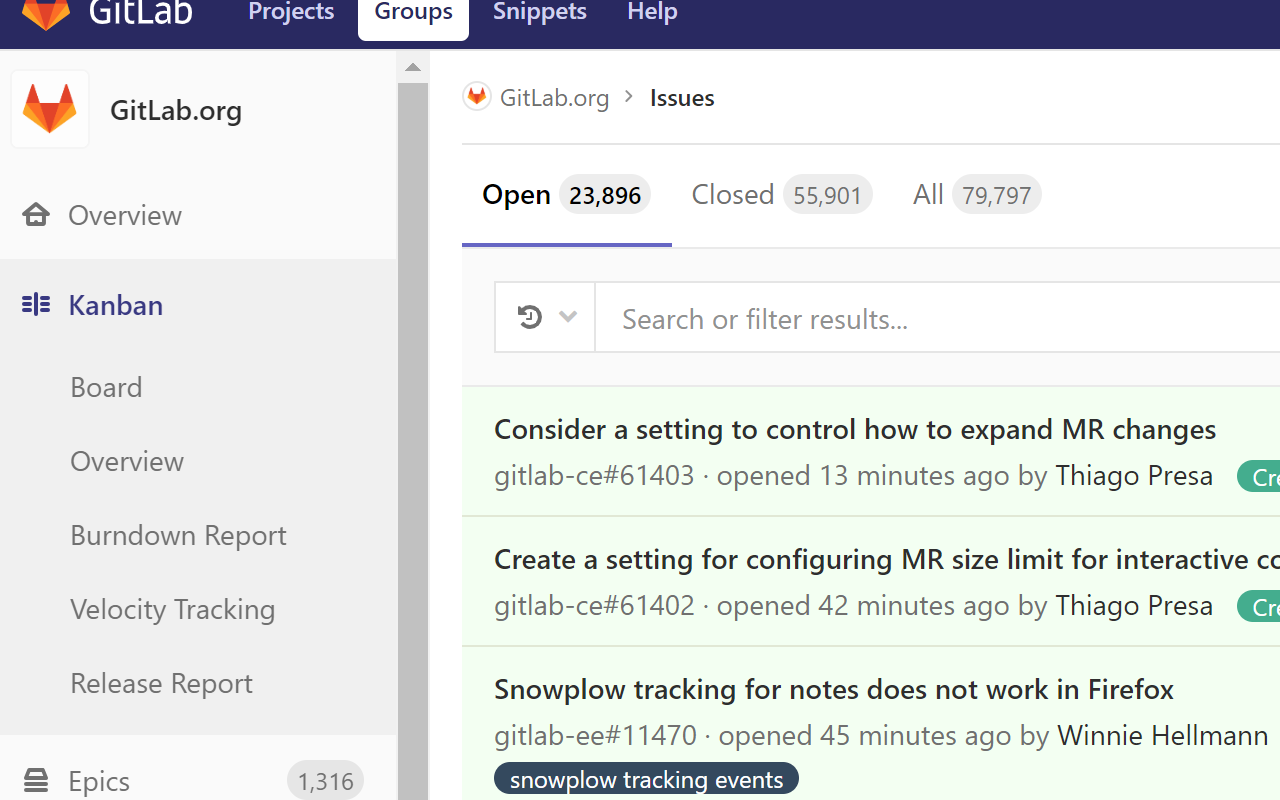Image resolution: width=1280 pixels, height=800 pixels.
Task: Click author Thiago Presa on issue gitlab-ce#61403
Action: click(x=1134, y=475)
